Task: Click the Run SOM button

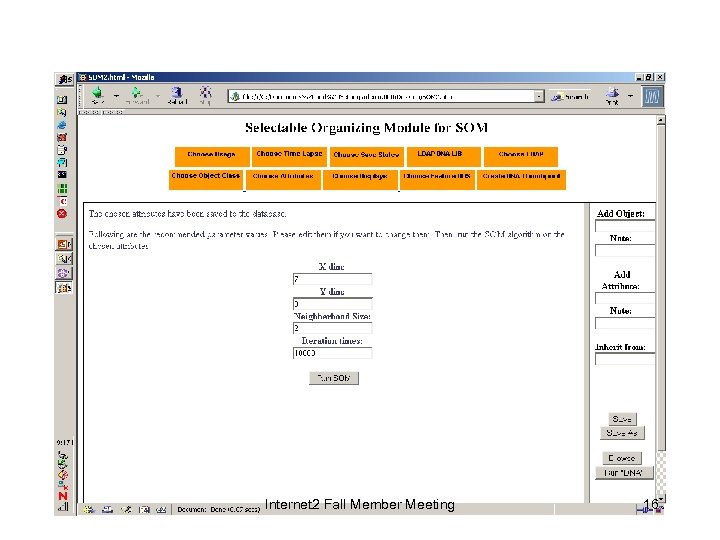Action: [x=334, y=378]
